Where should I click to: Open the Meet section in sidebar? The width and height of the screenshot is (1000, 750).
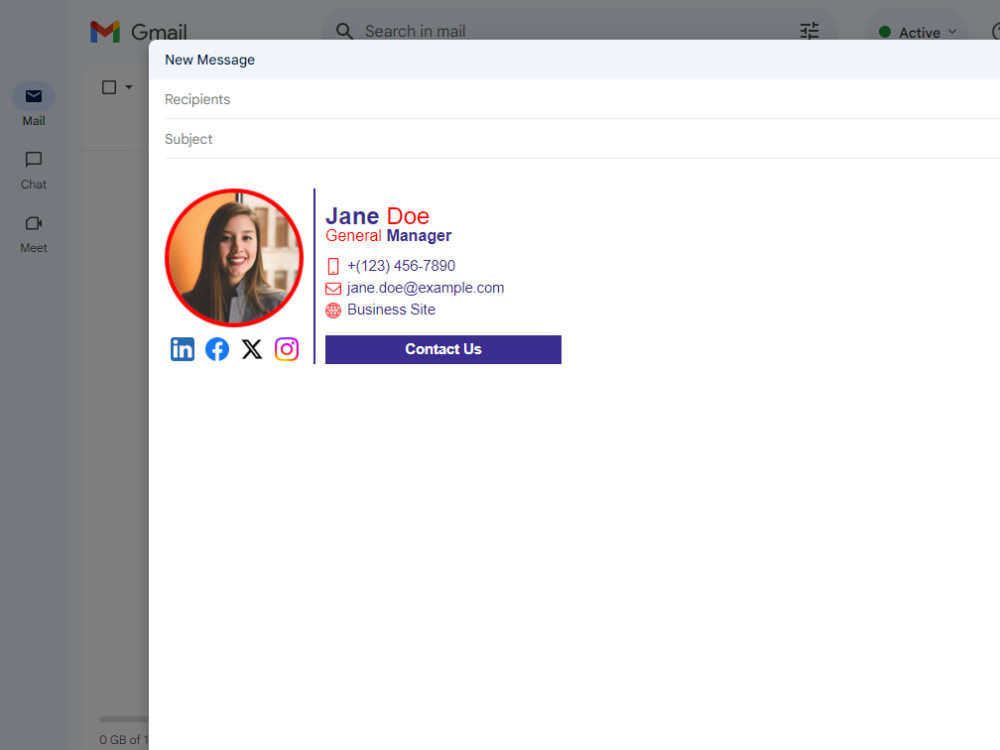pyautogui.click(x=34, y=234)
